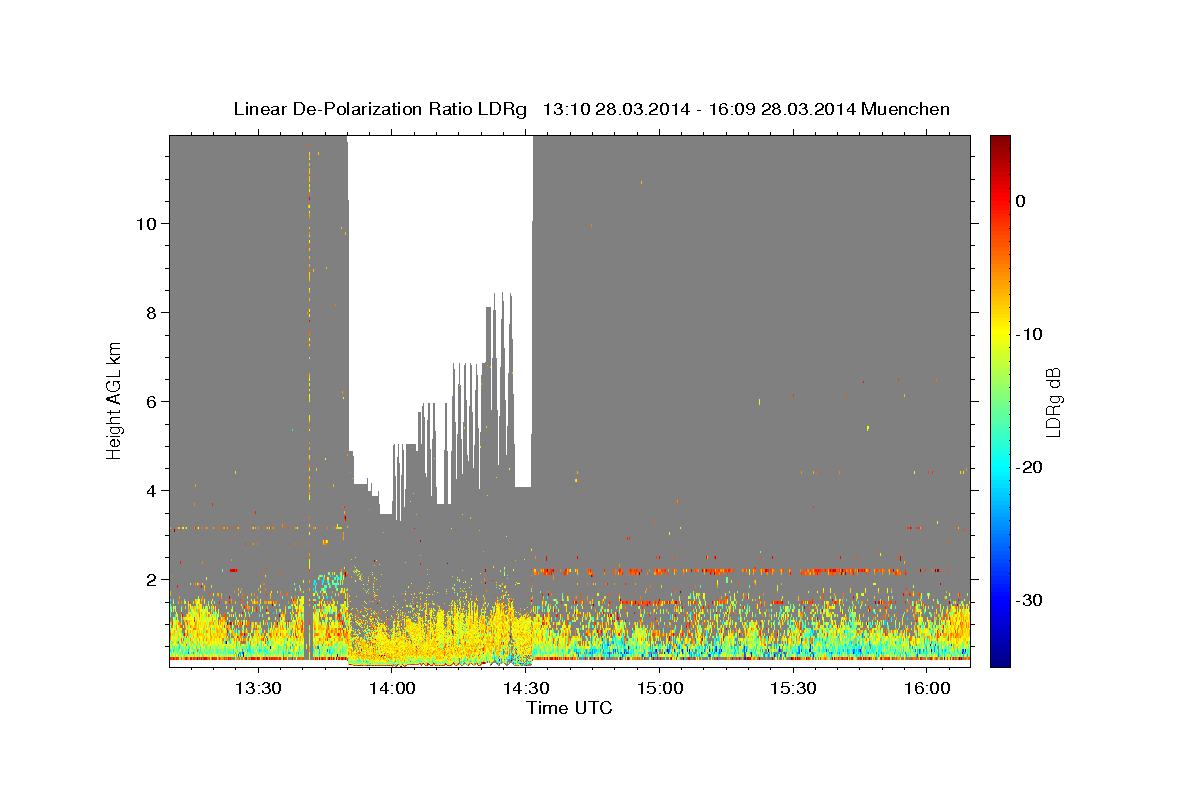Click the colorbar value label 0
Screen dimensions: 1200x800
pyautogui.click(x=1021, y=201)
